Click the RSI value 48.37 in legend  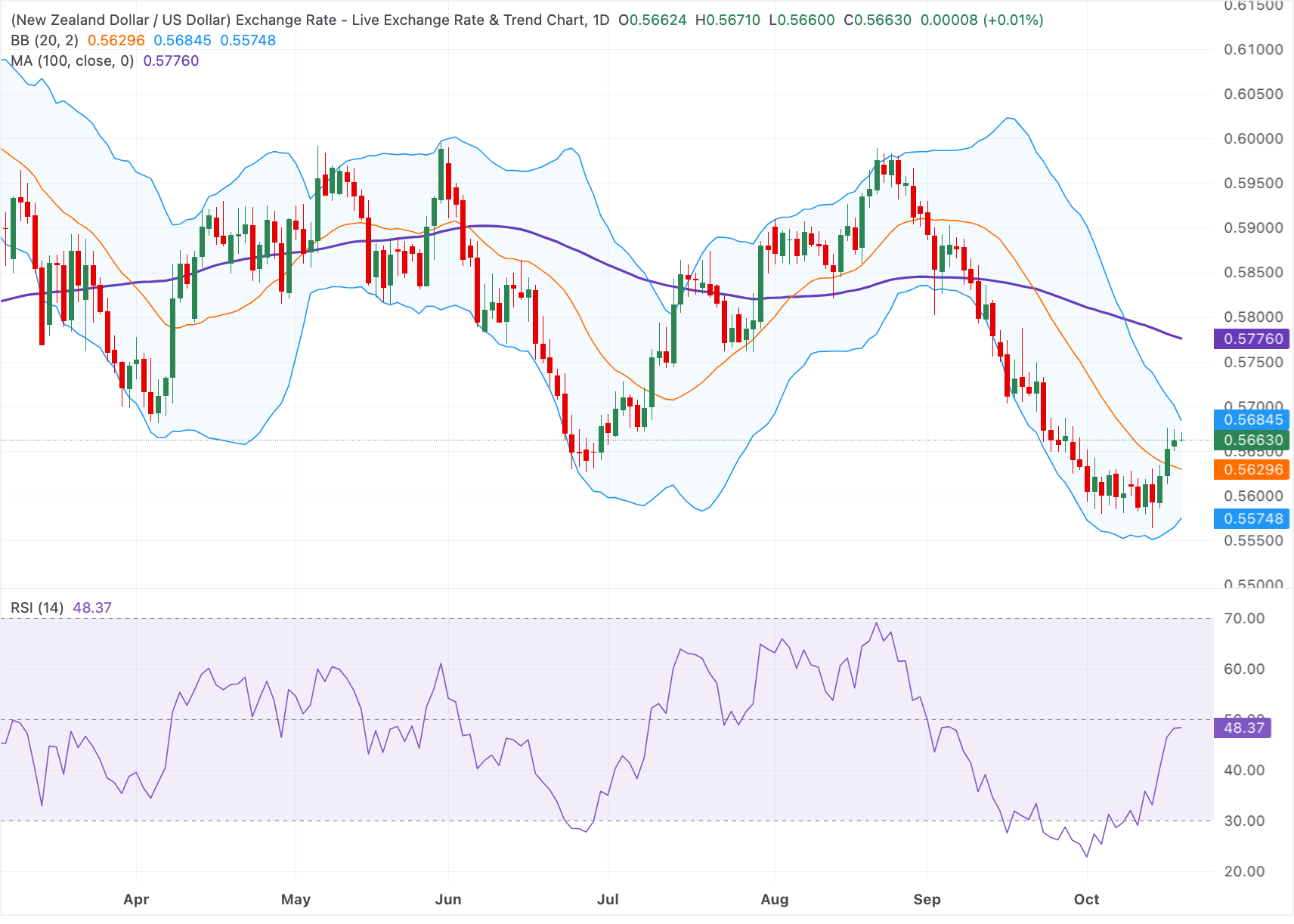[92, 607]
